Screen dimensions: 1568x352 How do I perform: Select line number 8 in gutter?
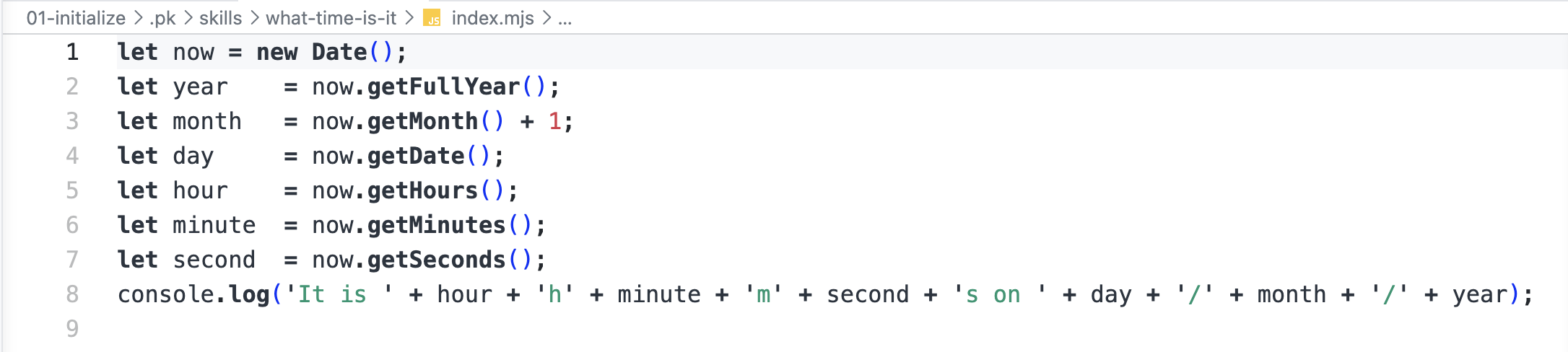tap(72, 294)
